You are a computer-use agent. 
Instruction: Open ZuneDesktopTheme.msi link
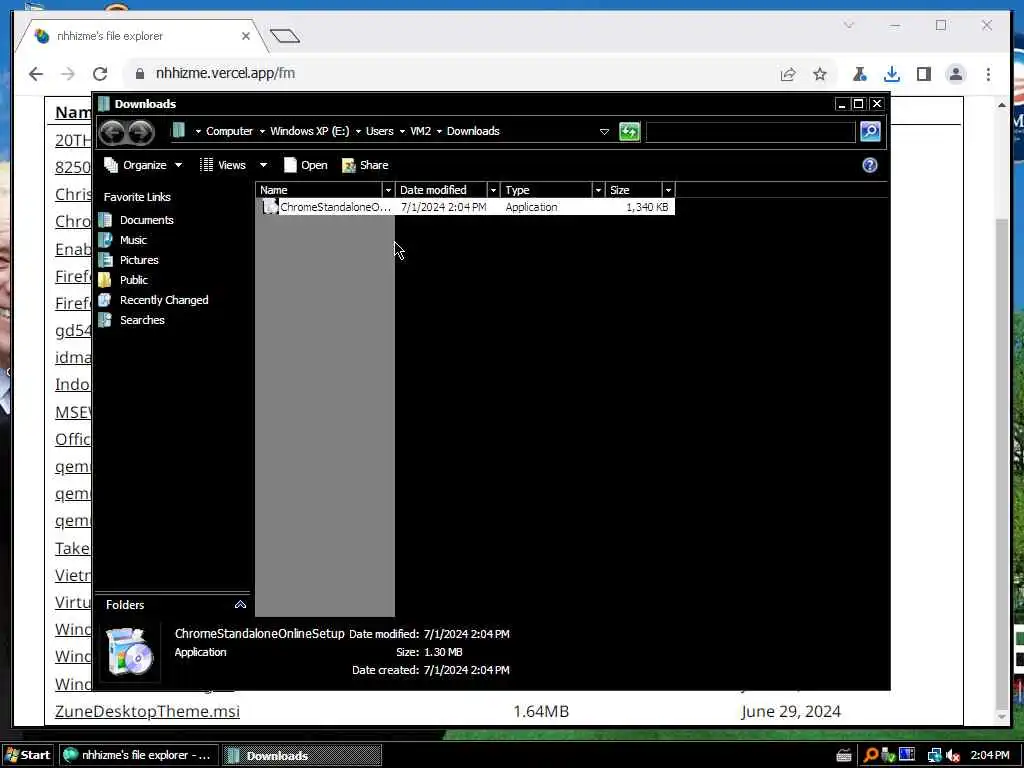(147, 711)
